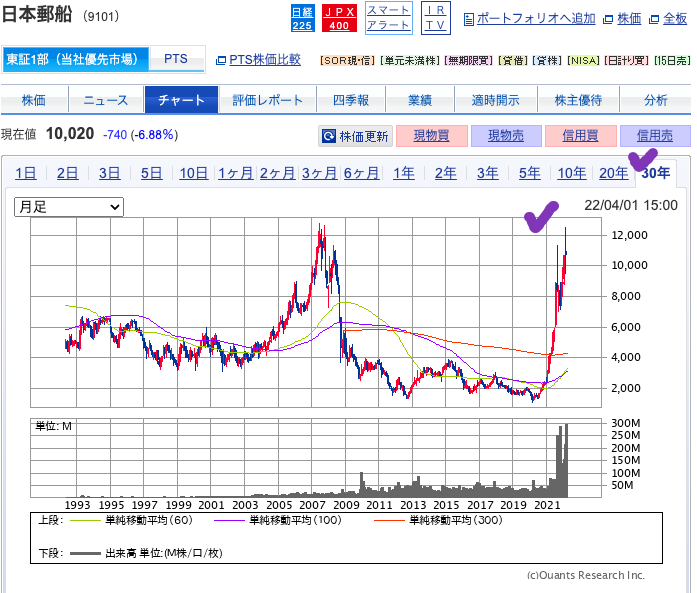Open the IR TV icon
The width and height of the screenshot is (697, 593).
[x=436, y=18]
